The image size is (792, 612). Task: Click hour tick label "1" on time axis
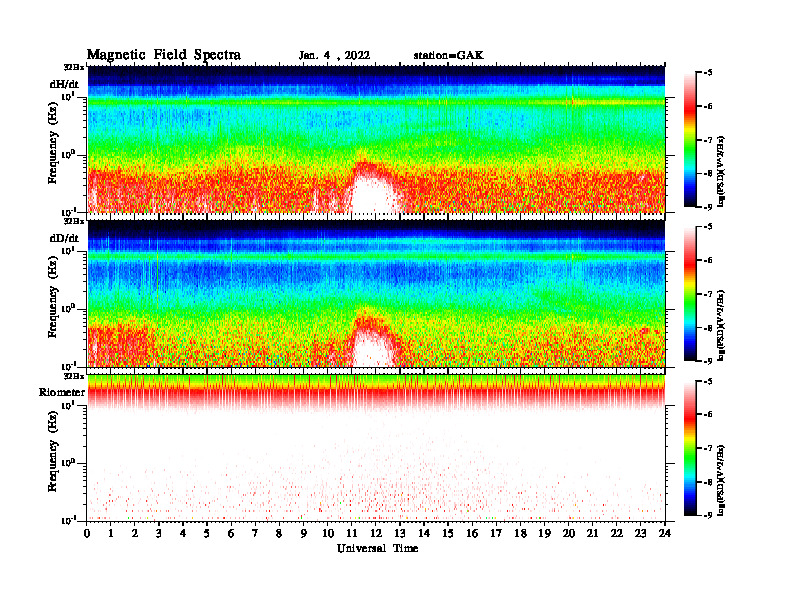111,534
